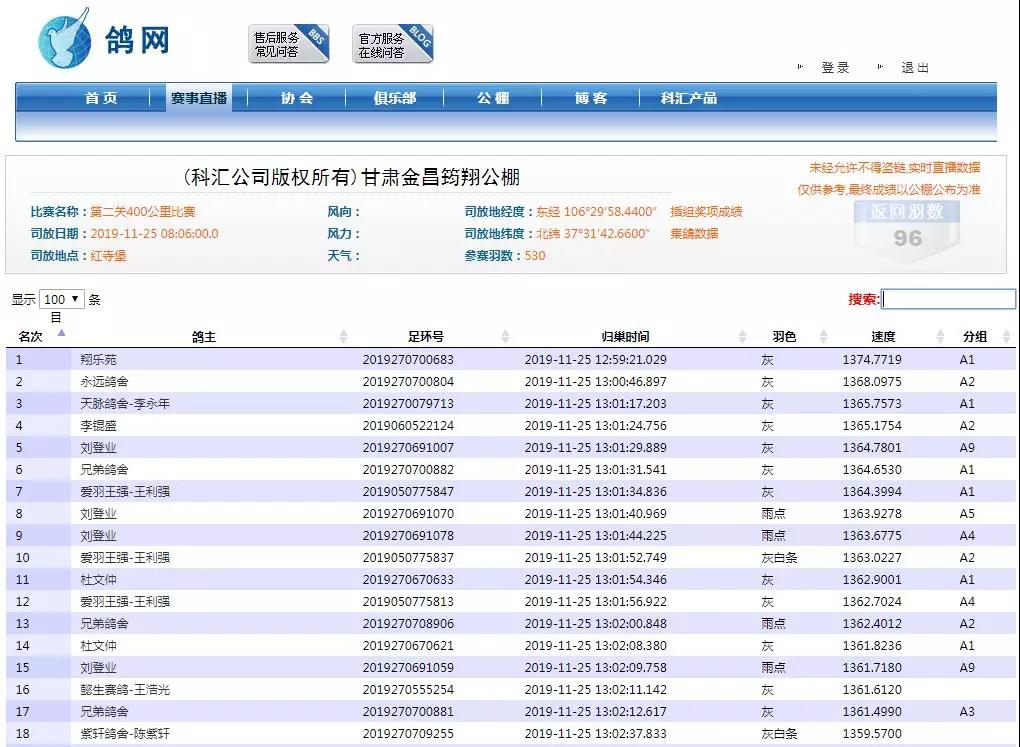Screen dimensions: 1020x747
Task: Open the 官方服务 在线问答 BLOG badge
Action: (393, 44)
